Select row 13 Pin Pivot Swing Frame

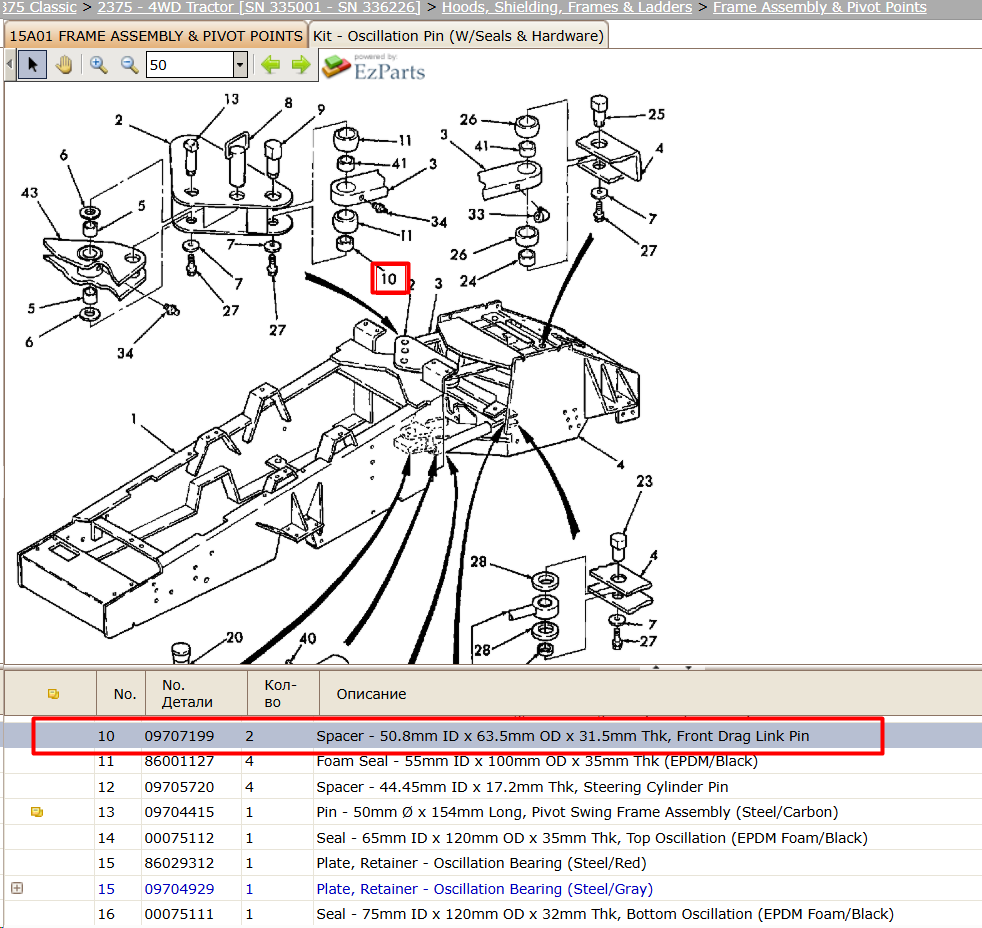click(491, 812)
